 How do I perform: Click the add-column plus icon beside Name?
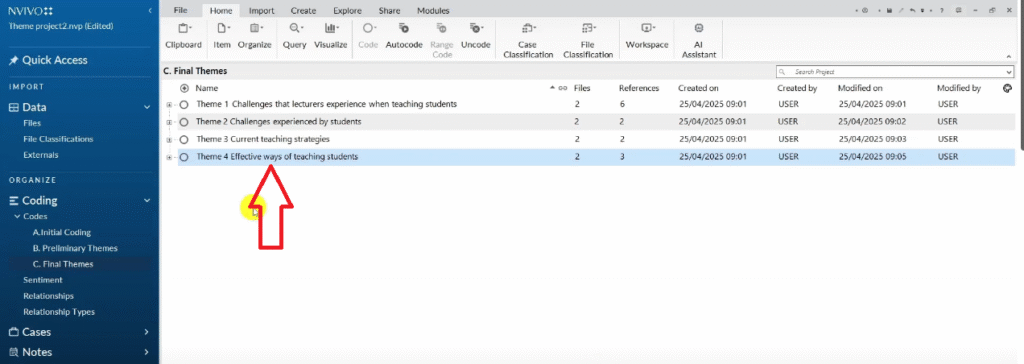(x=184, y=88)
